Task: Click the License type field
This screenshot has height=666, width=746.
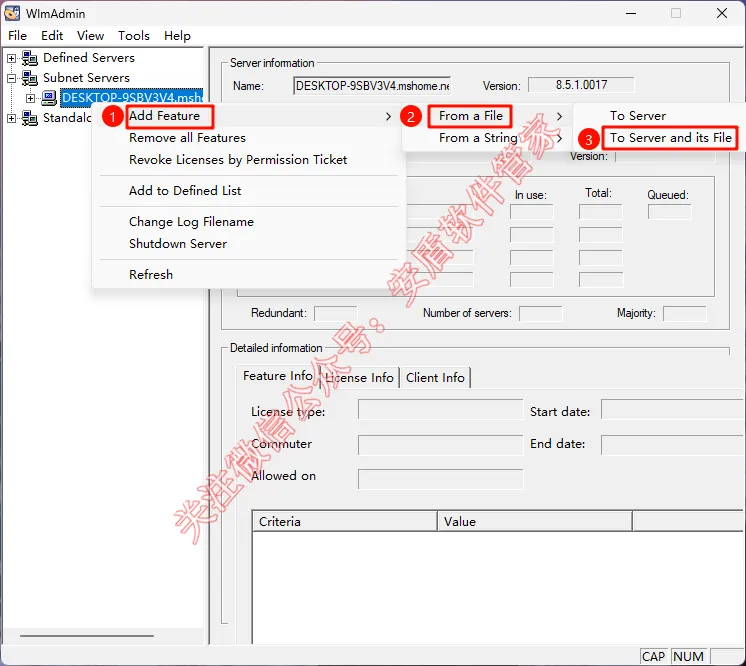Action: (441, 409)
